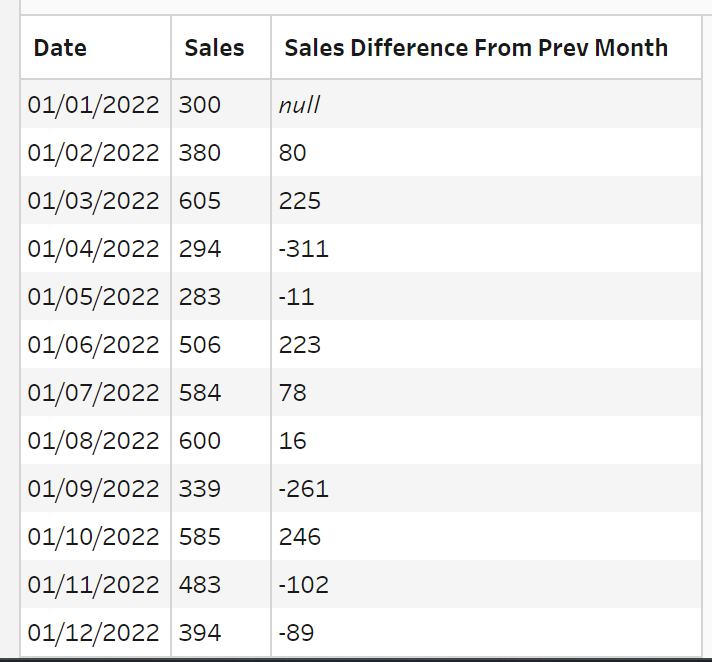Click the sales value 394
This screenshot has width=712, height=662.
tap(200, 633)
